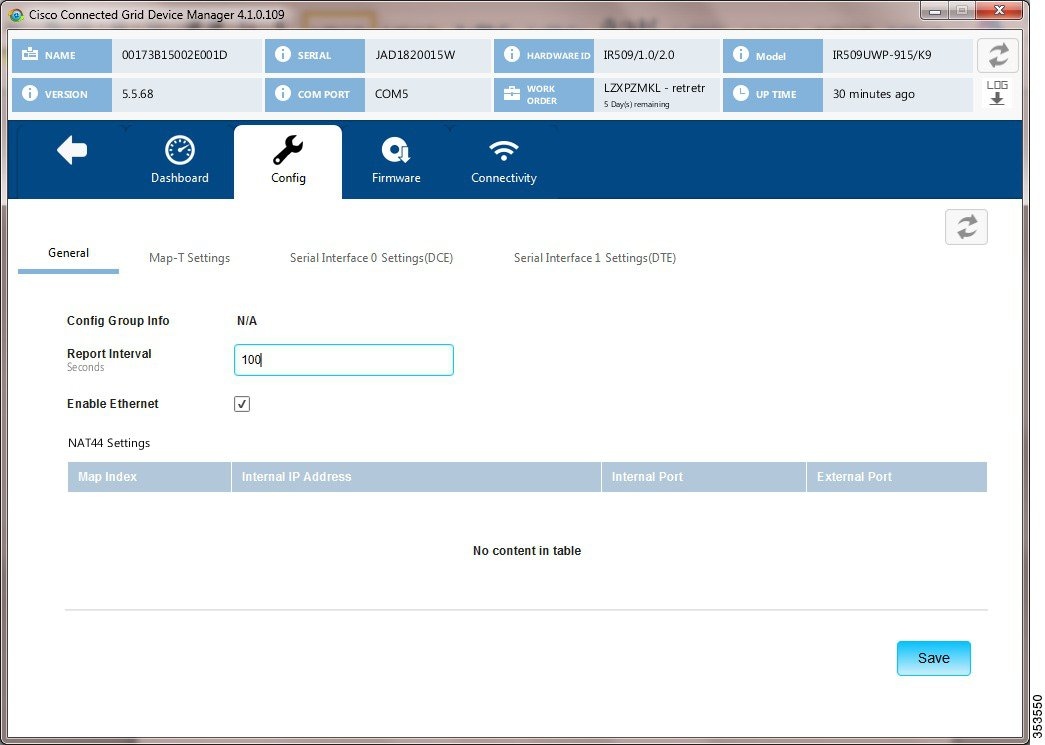1045x745 pixels.
Task: Click the Cisco app icon in title bar
Action: pos(16,15)
